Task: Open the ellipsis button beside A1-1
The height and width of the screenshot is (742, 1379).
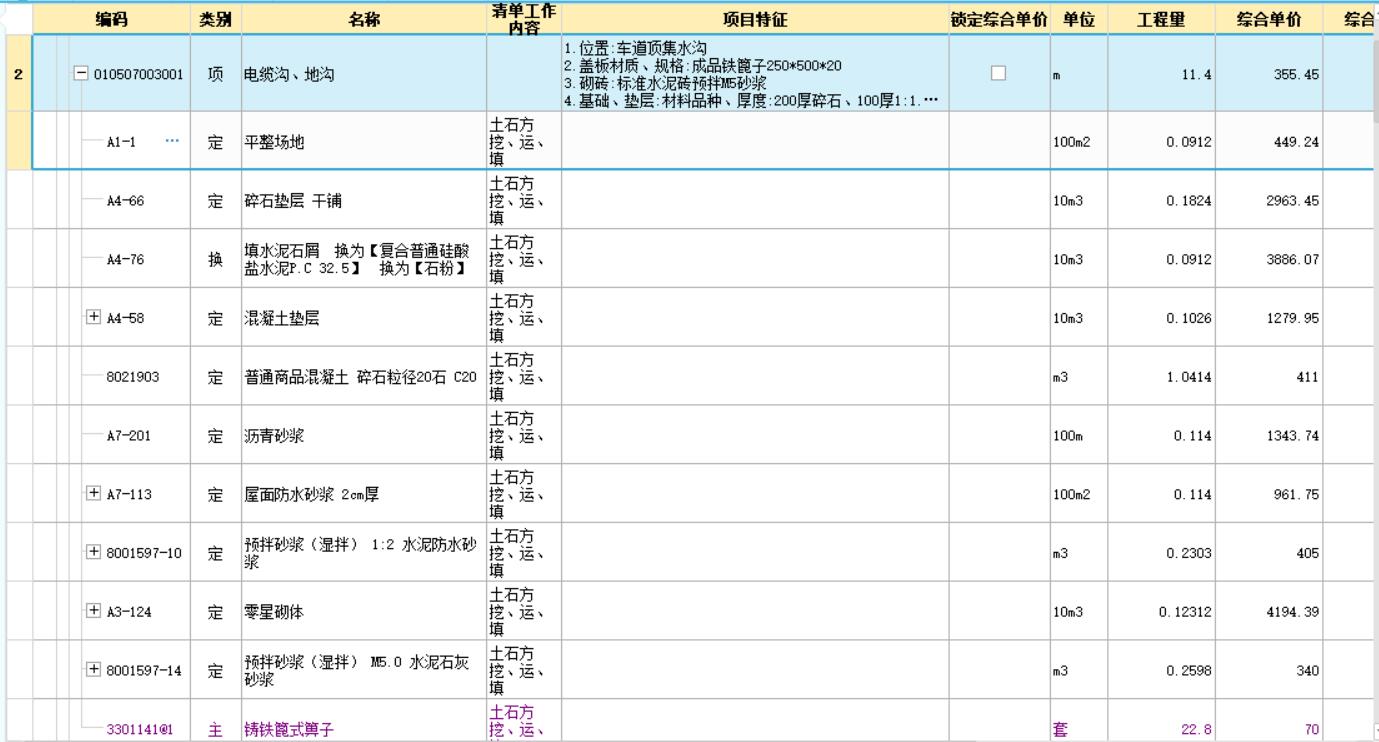Action: point(172,142)
